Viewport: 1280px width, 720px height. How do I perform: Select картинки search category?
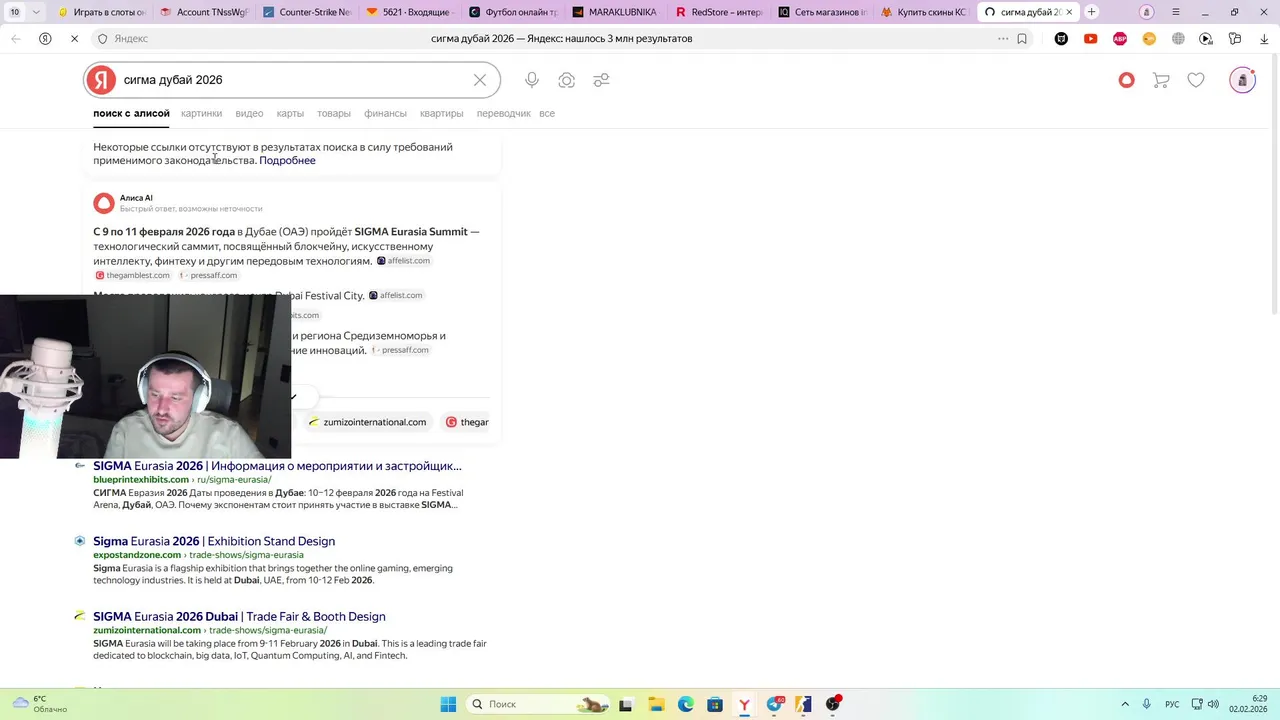click(x=201, y=114)
